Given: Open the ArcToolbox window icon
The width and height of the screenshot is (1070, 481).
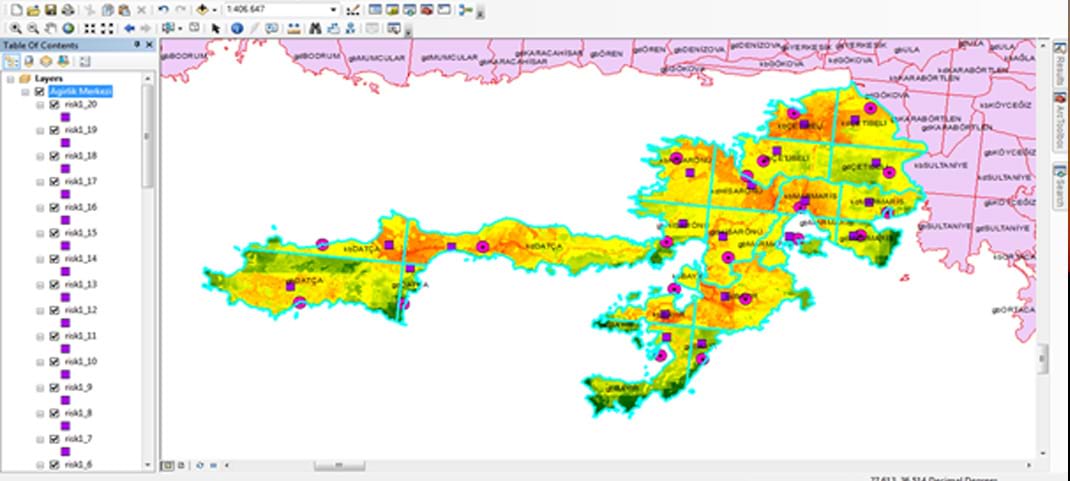Looking at the screenshot, I should [x=426, y=10].
